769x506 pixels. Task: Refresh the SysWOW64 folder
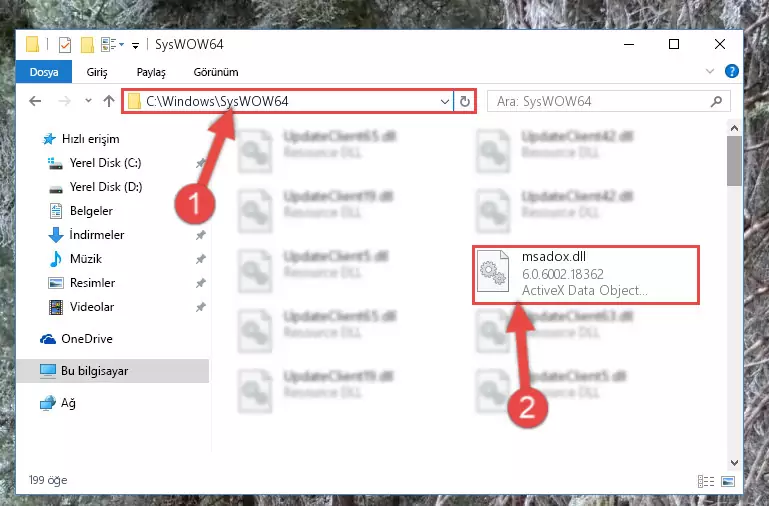tap(464, 101)
